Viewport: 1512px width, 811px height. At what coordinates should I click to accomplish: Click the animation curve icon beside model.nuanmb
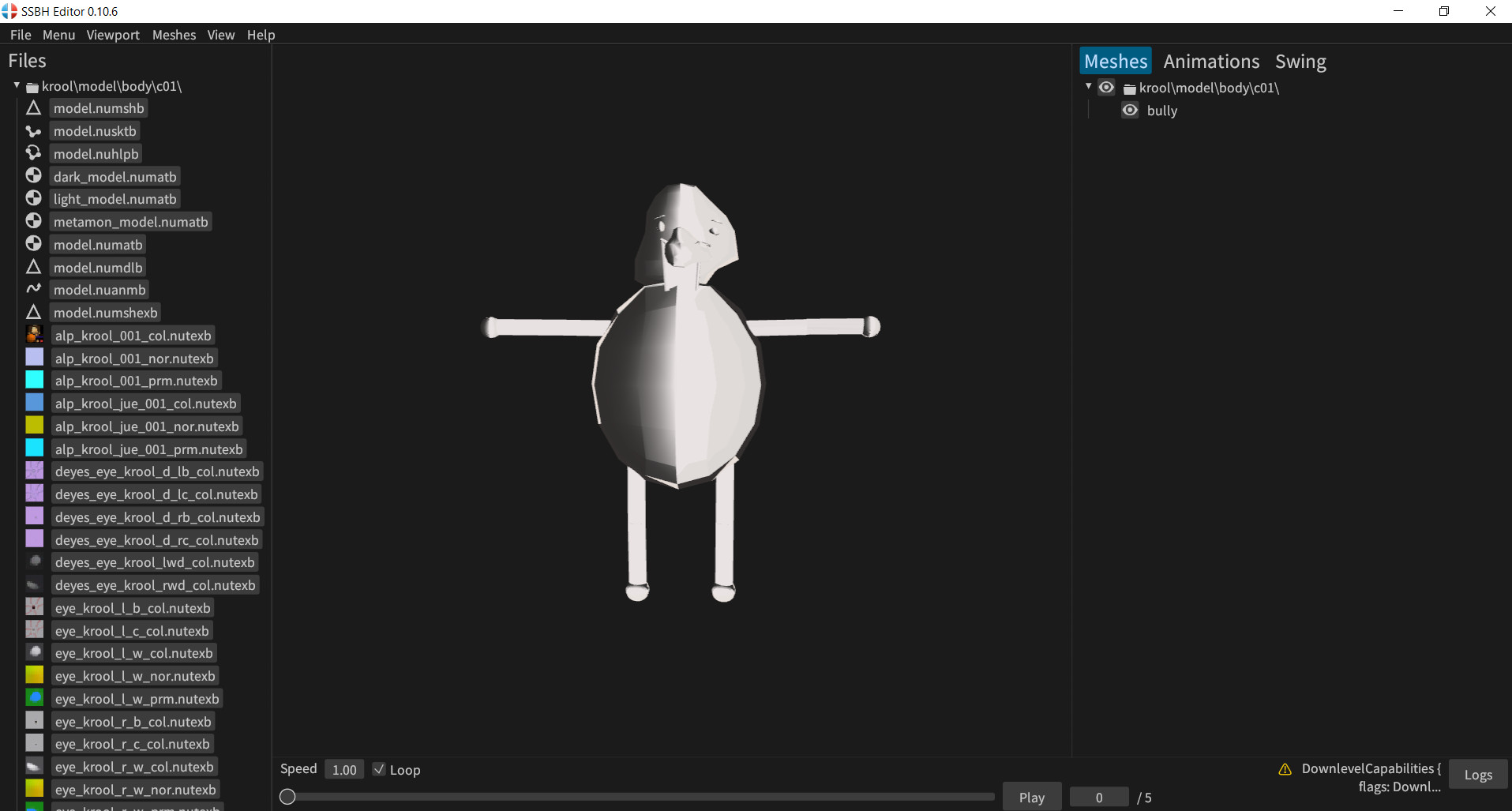click(x=33, y=289)
